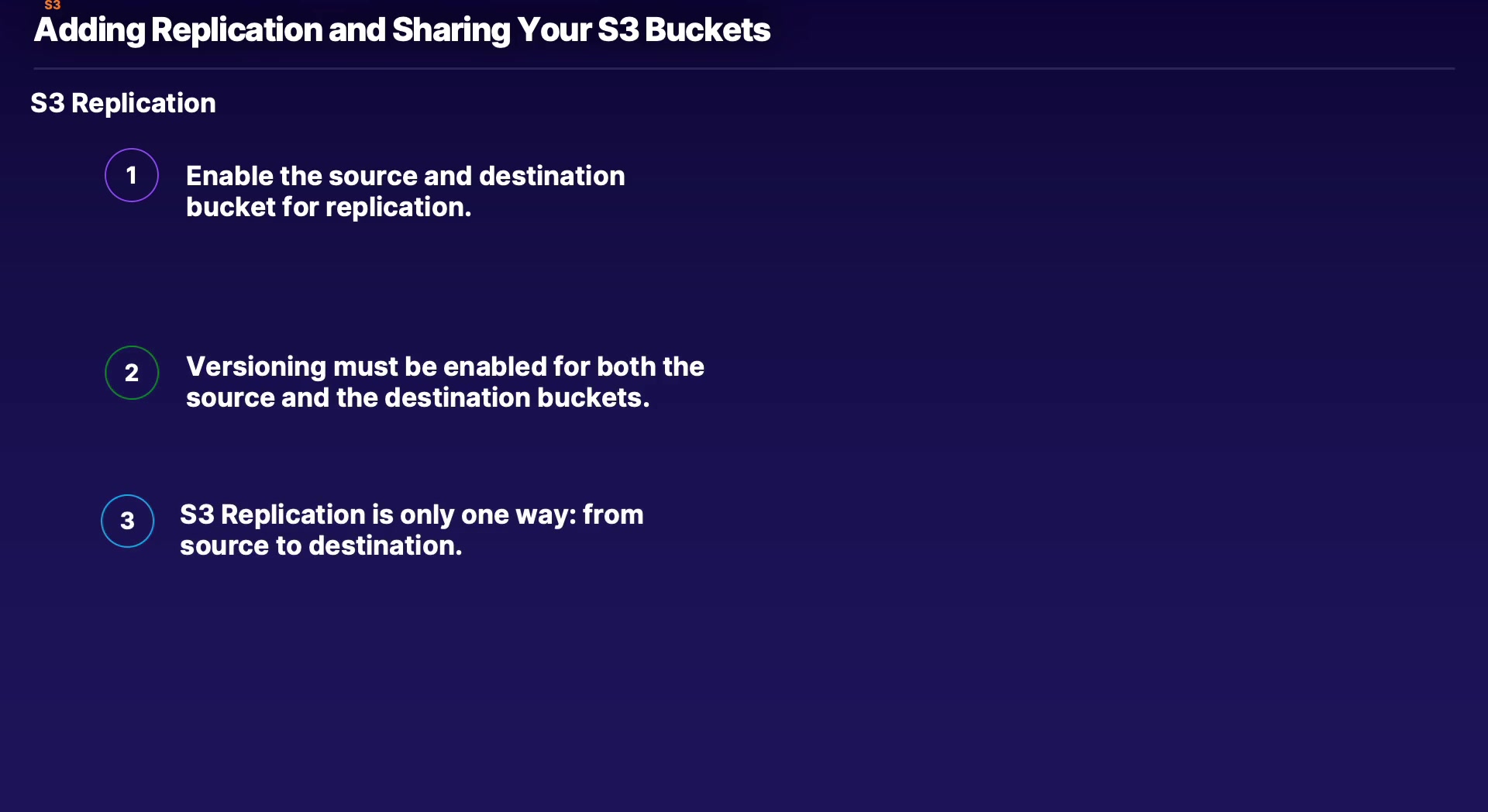Viewport: 1488px width, 812px height.
Task: Click 'source and the destination buckets.' line
Action: [x=418, y=397]
